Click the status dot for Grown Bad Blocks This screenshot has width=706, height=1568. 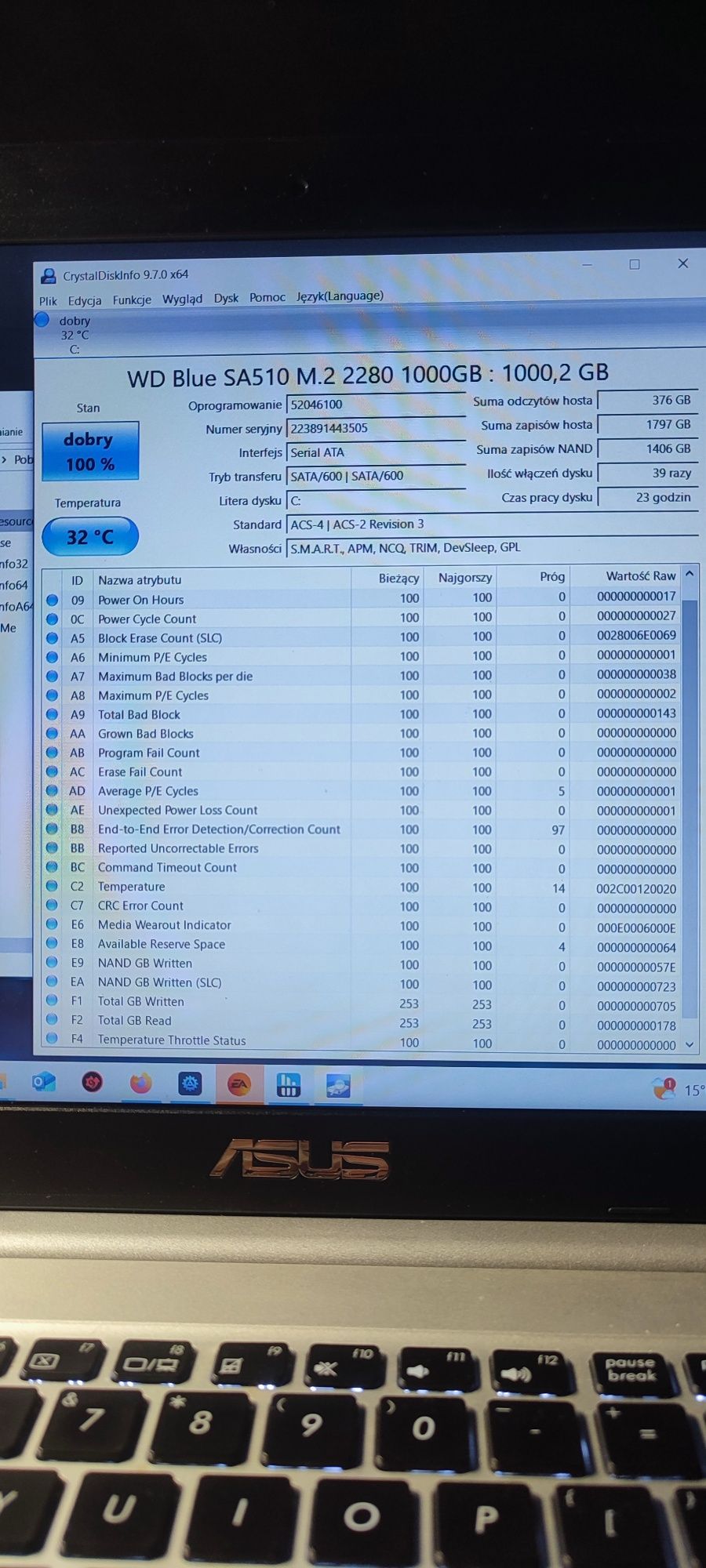(x=52, y=733)
